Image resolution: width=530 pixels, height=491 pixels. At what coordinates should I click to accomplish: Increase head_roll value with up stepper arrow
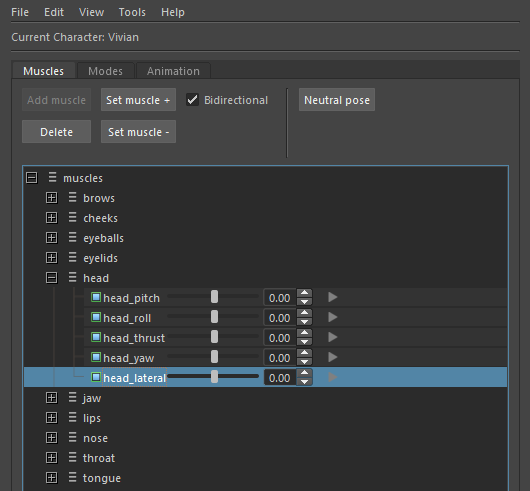(305, 313)
